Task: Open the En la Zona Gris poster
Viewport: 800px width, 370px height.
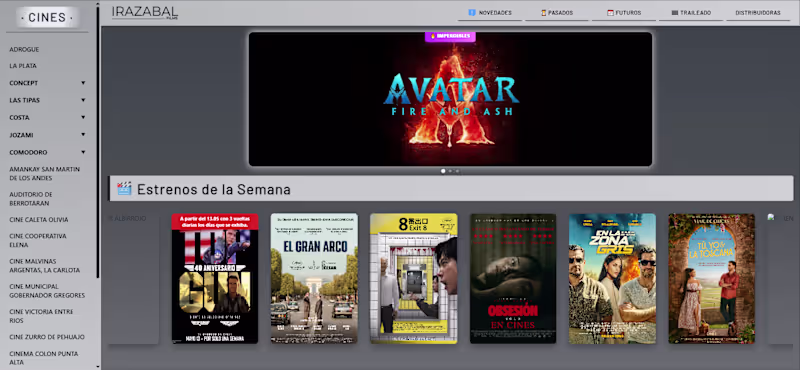Action: 612,278
